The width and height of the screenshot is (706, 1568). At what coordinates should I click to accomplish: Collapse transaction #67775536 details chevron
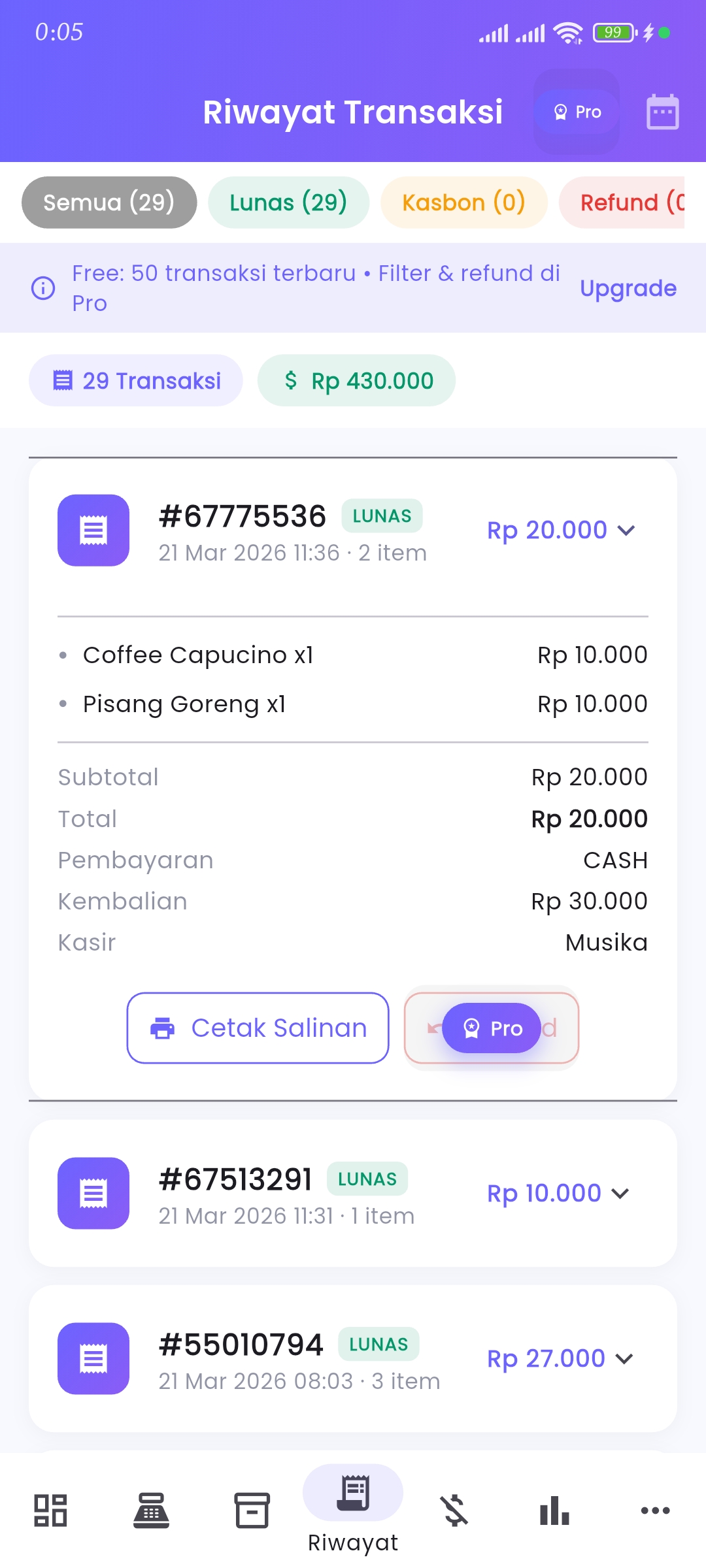(x=626, y=531)
